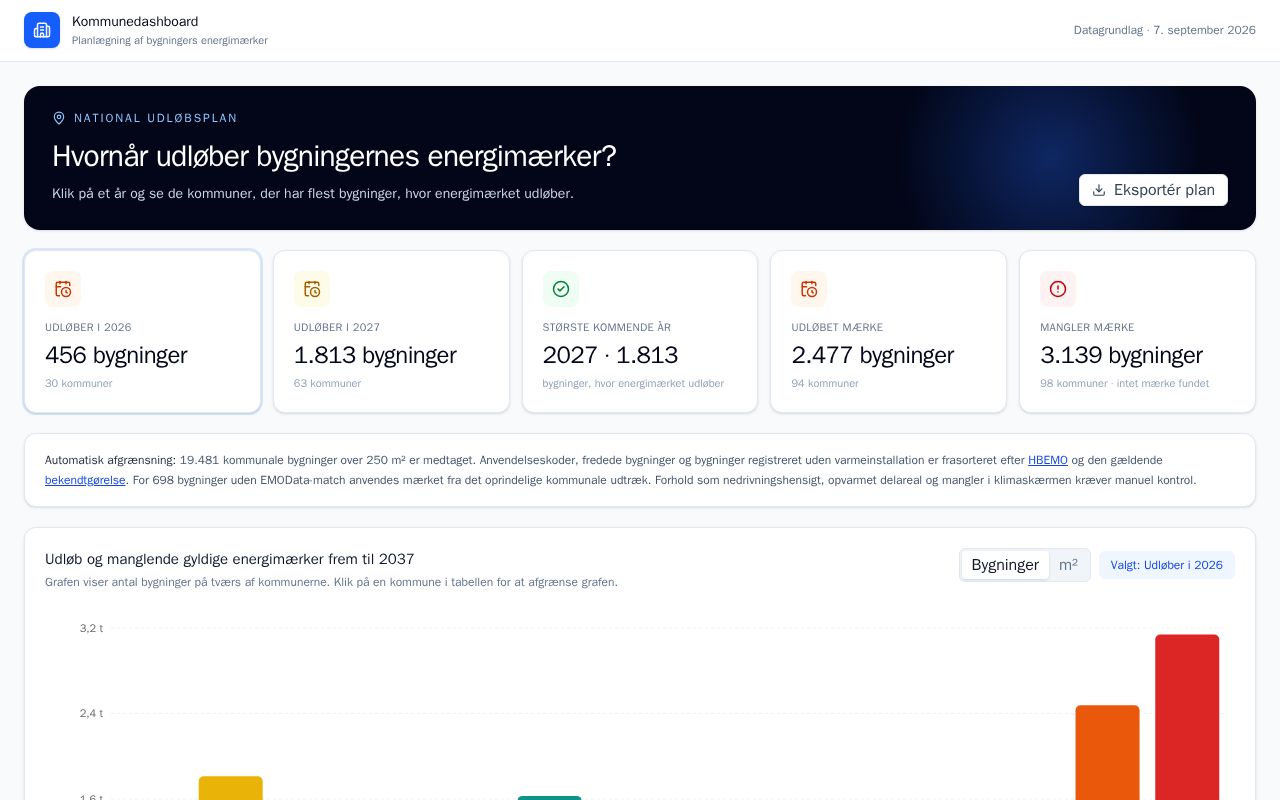Click the chart title Udløb og manglende gyldige energimærker
This screenshot has height=800, width=1280.
coord(230,559)
